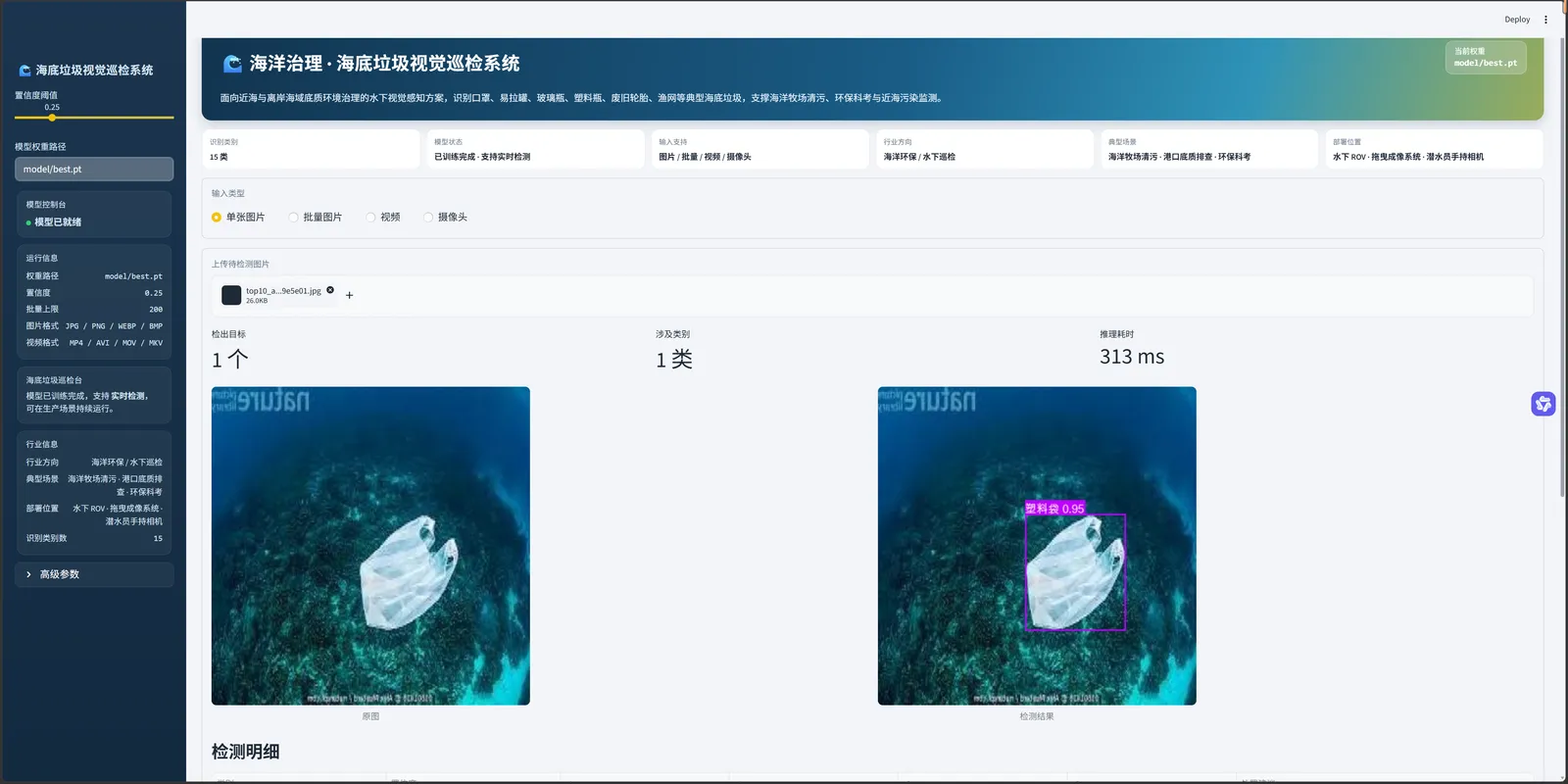Click the 当前权重 model/best.pt badge

point(1486,57)
